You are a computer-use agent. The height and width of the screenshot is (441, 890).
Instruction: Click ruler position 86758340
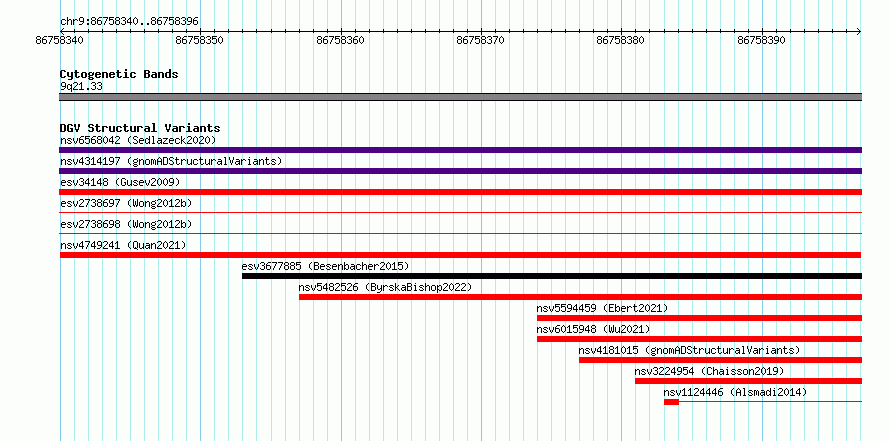(60, 40)
